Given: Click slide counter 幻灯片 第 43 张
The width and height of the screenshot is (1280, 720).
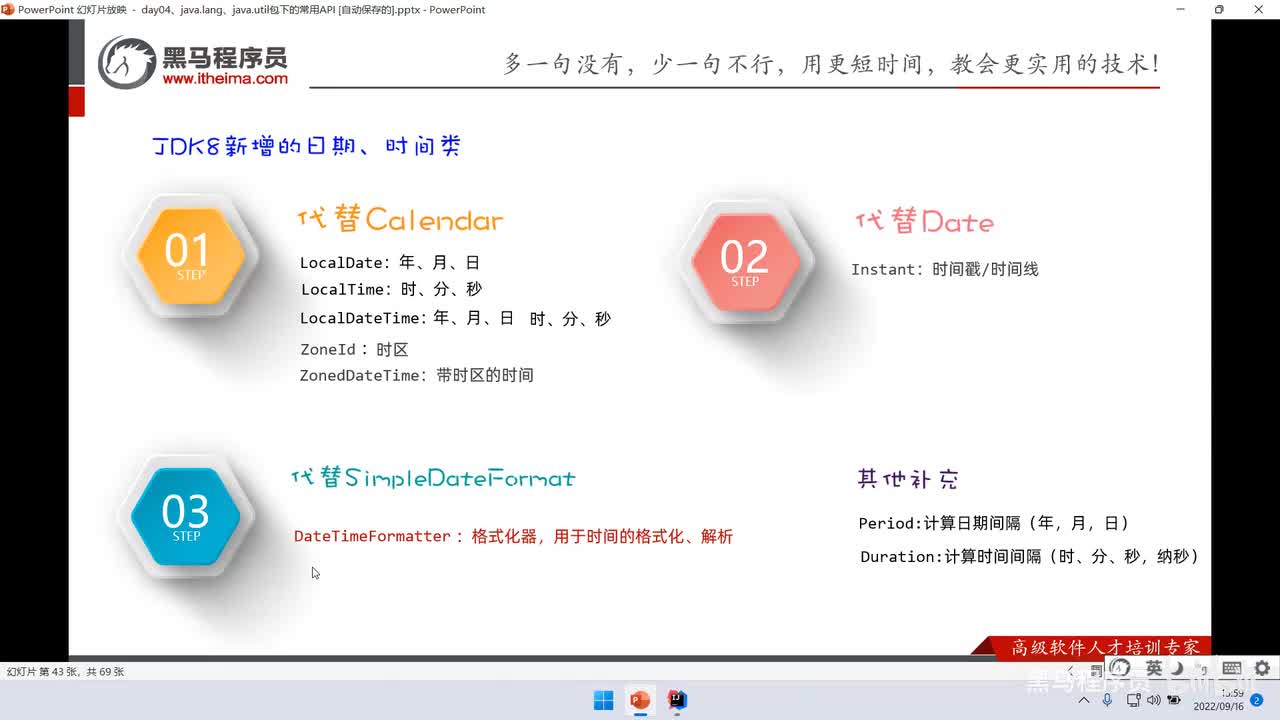Looking at the screenshot, I should [x=65, y=672].
